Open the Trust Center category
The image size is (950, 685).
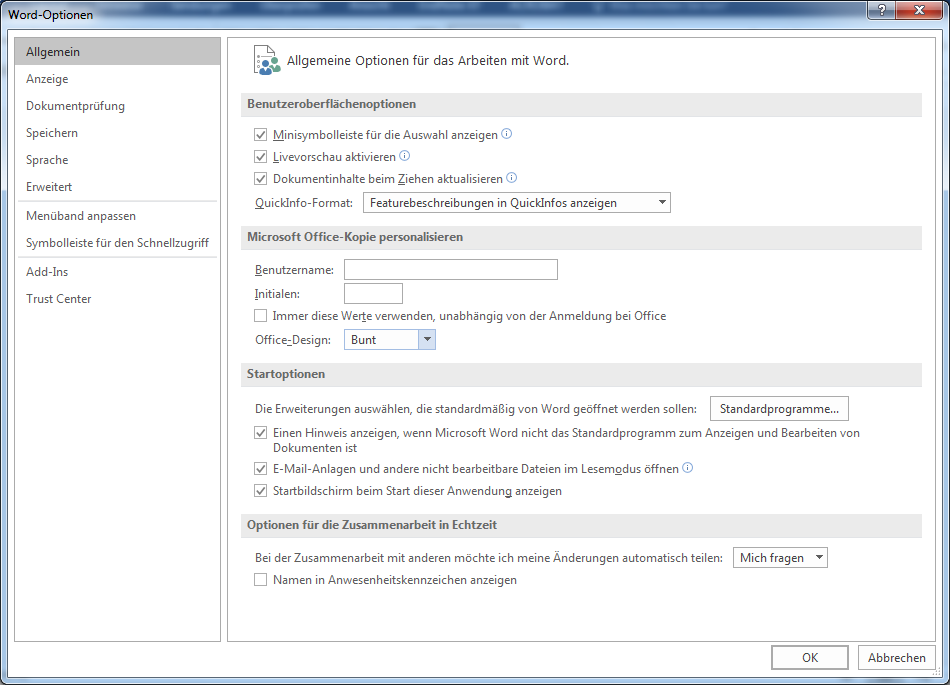click(x=59, y=299)
